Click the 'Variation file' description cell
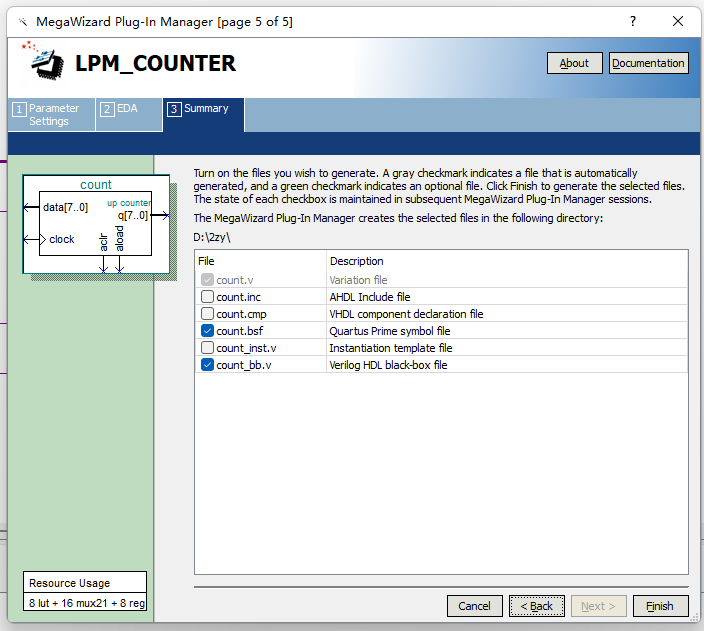 [x=358, y=280]
